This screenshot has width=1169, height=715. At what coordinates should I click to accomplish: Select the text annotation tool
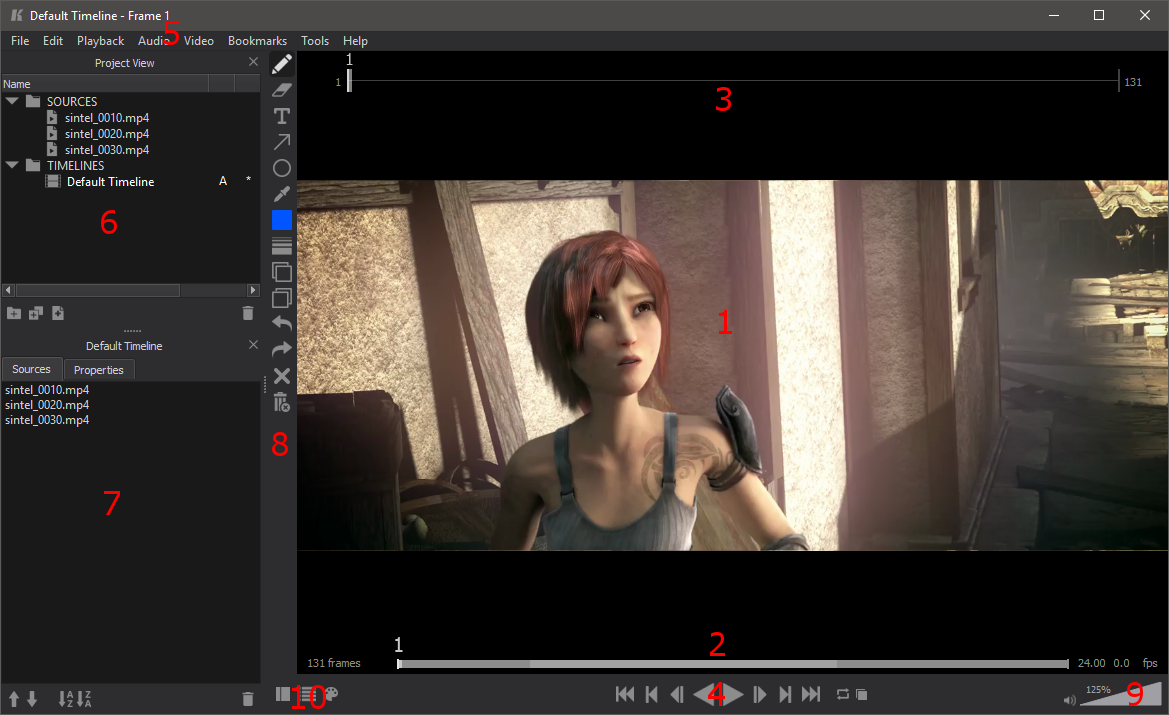tap(282, 116)
